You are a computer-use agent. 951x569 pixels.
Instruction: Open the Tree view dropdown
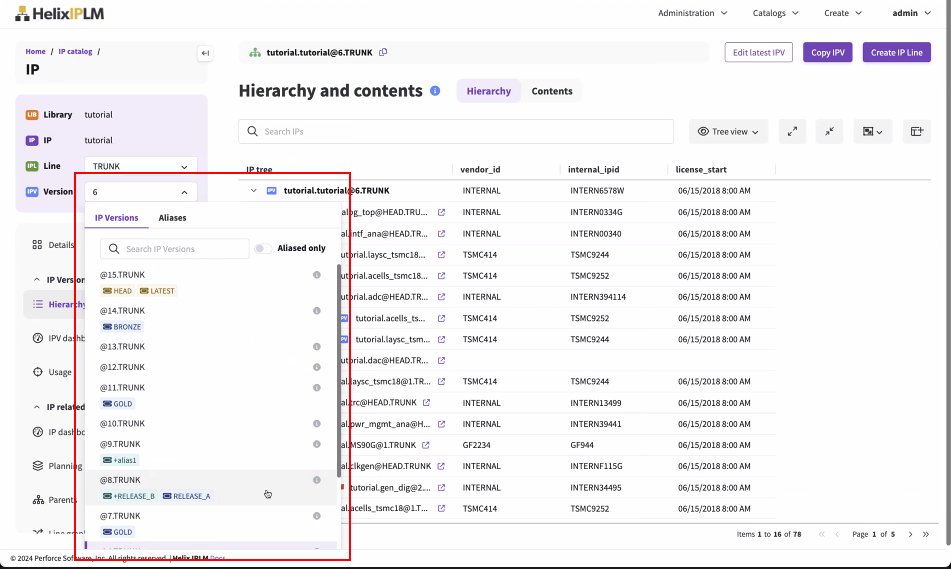point(728,131)
